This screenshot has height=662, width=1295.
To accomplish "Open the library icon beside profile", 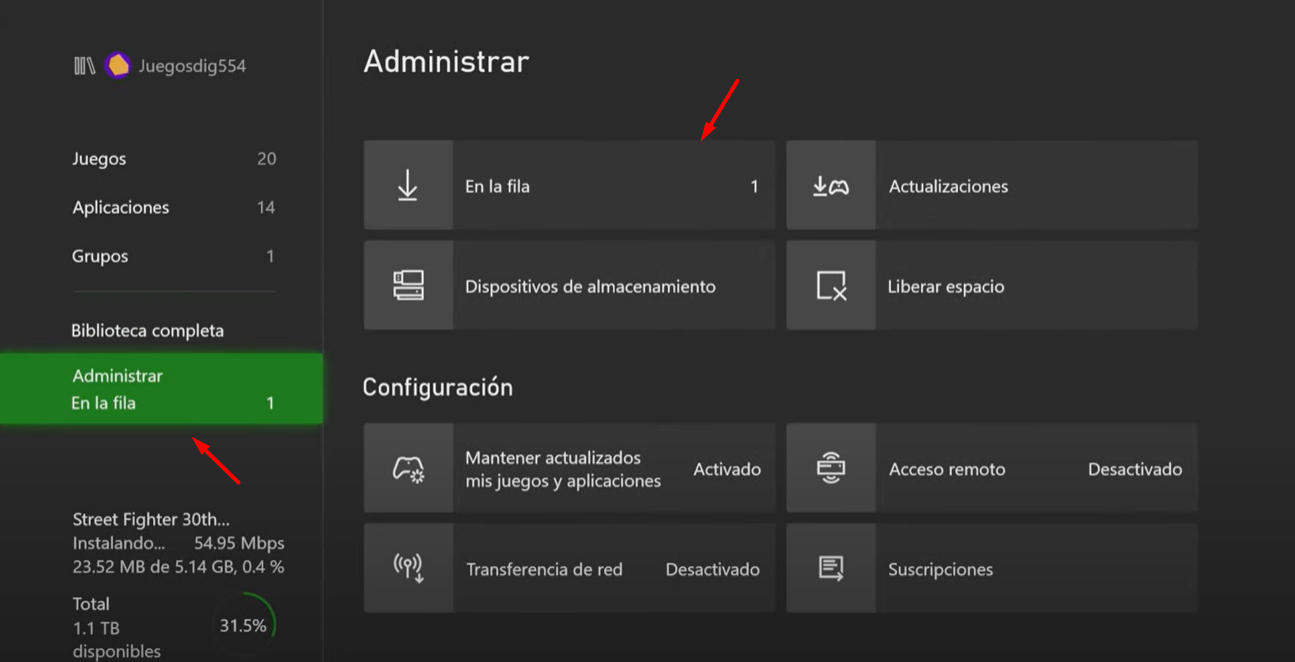I will 85,66.
